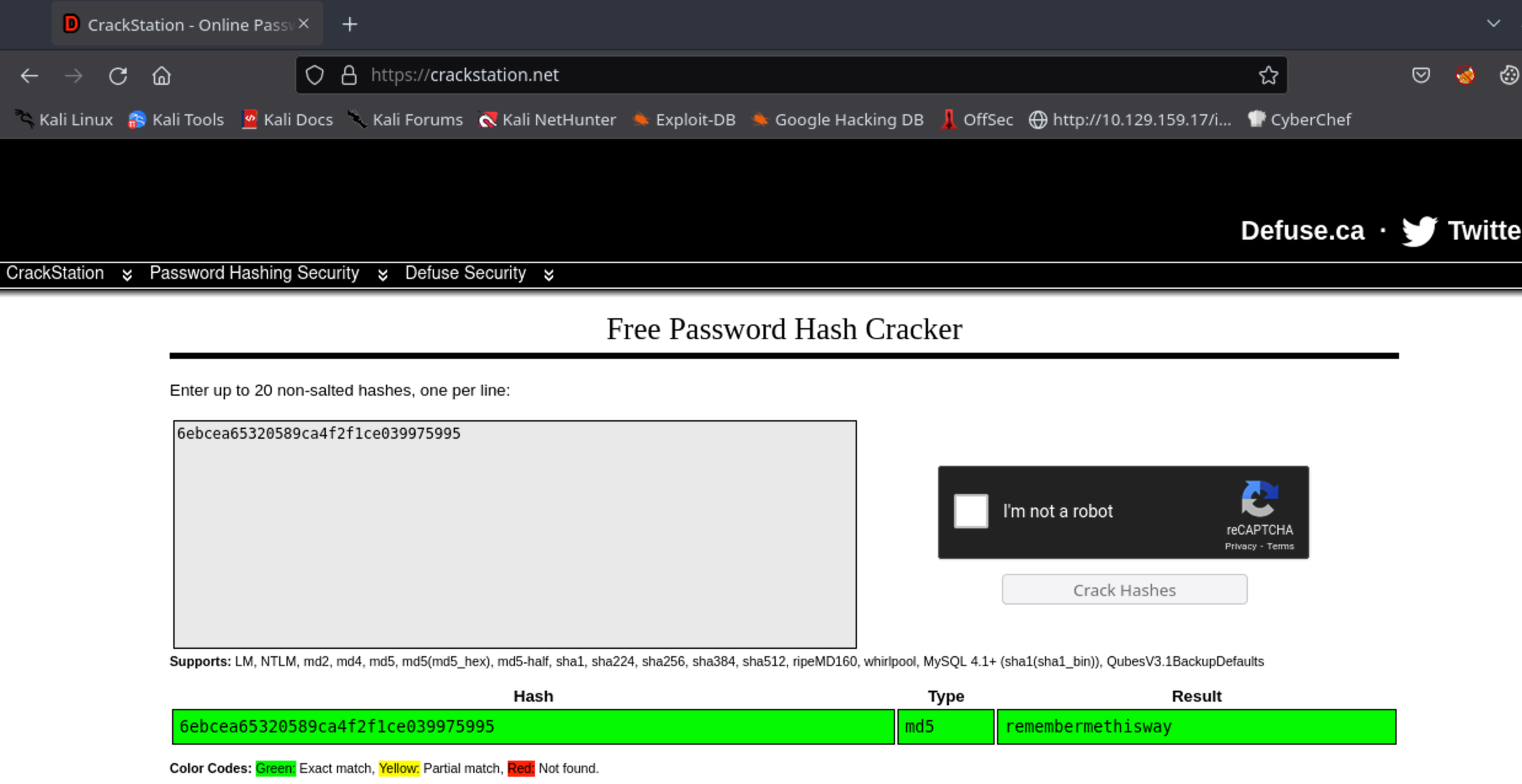Screen dimensions: 1522x784
Task: Click the Twitter bird icon
Action: tap(1419, 231)
